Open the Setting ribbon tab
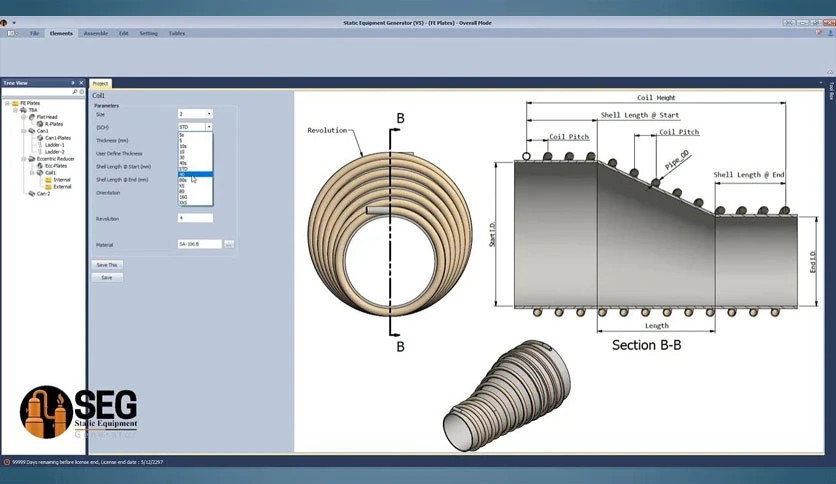This screenshot has width=836, height=484. click(x=149, y=33)
